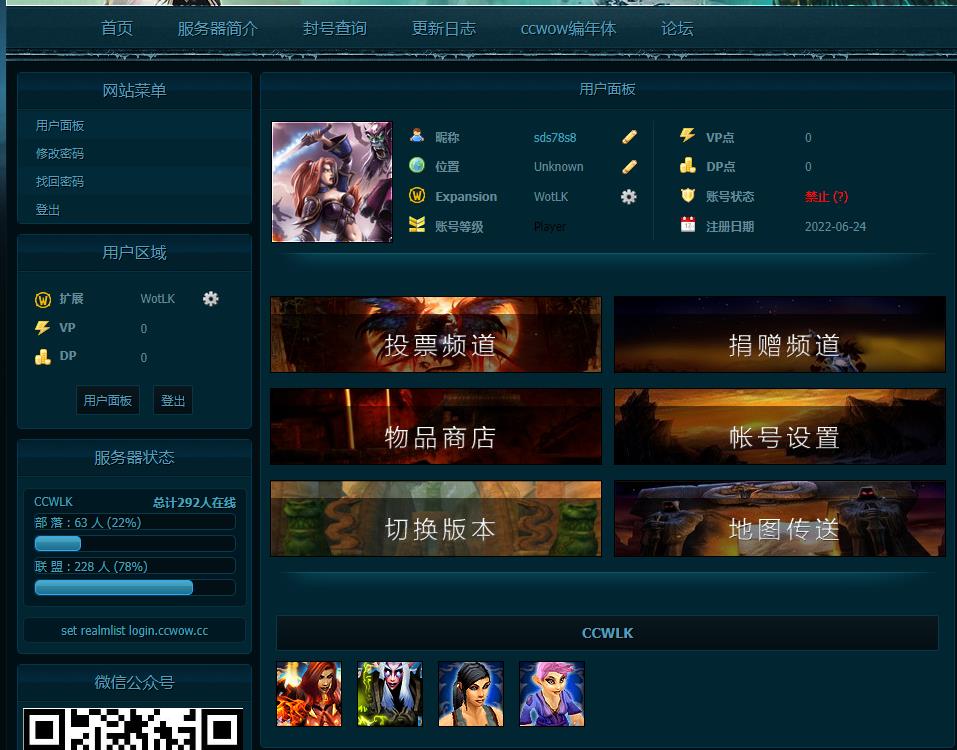
Task: Click the pencil icon beside nickname sds78s8
Action: [x=629, y=137]
